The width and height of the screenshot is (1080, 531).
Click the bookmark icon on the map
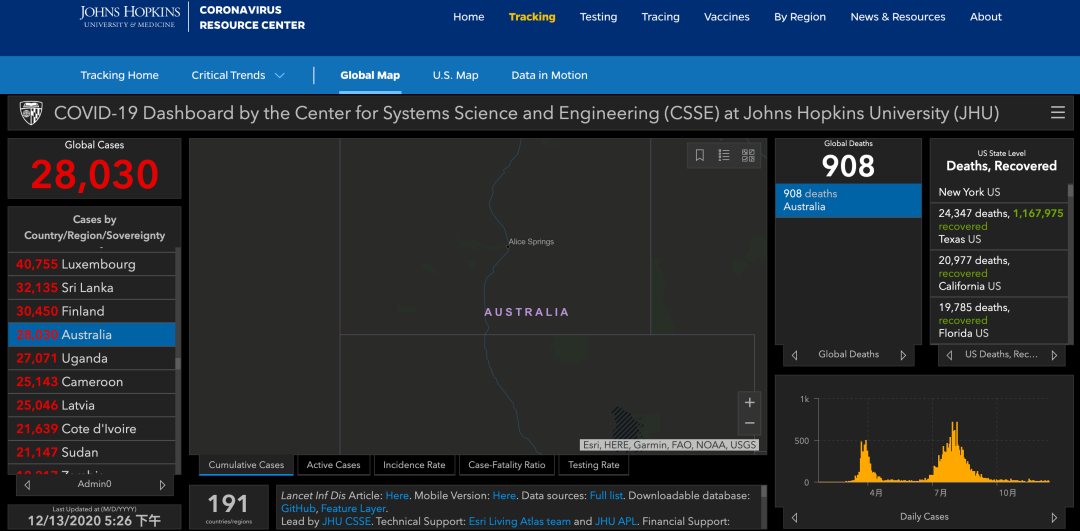pyautogui.click(x=700, y=156)
